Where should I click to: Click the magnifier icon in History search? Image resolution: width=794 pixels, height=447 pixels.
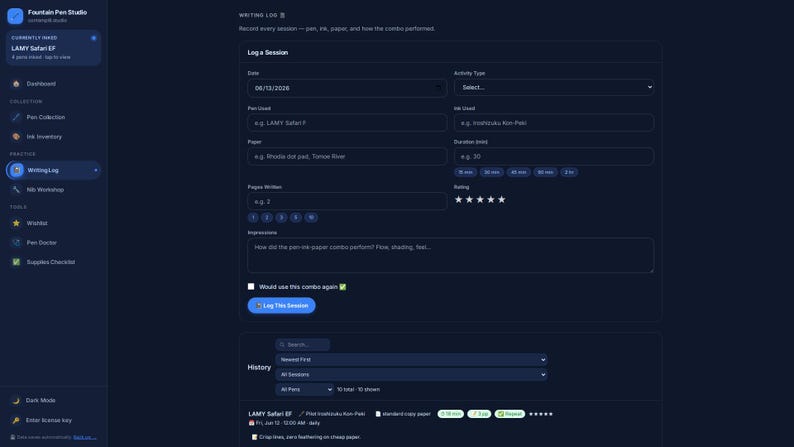[x=282, y=345]
